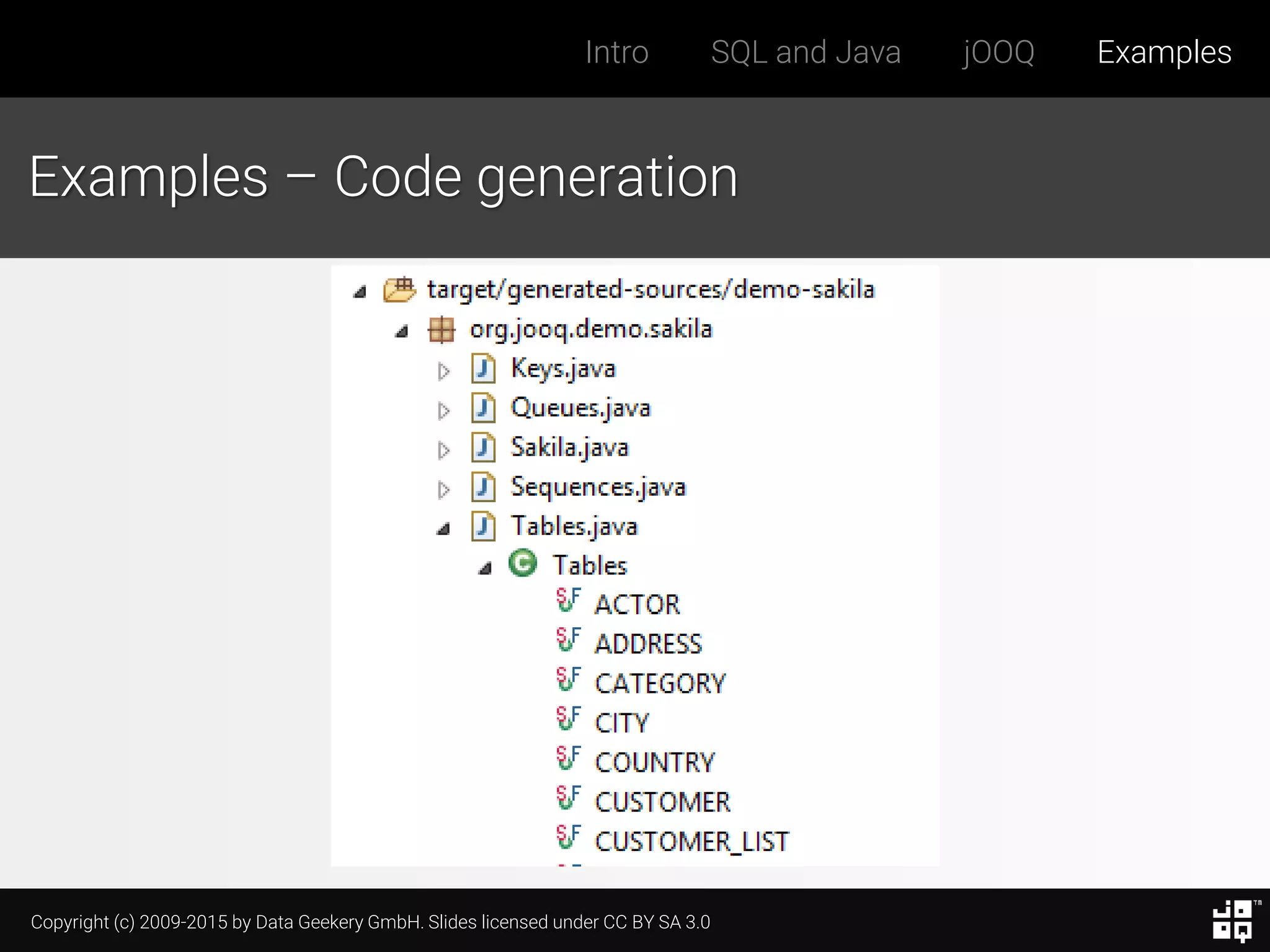
Task: Open the SQL and Java section
Action: [x=805, y=52]
